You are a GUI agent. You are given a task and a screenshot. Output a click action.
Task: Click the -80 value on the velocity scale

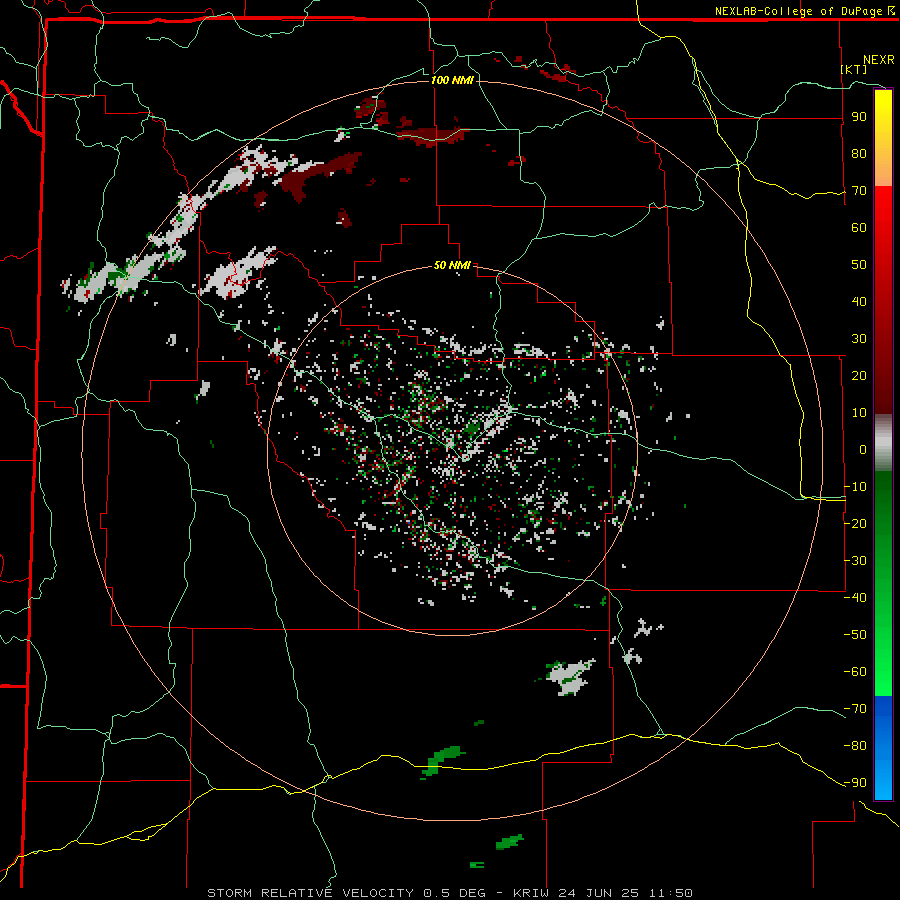pyautogui.click(x=855, y=746)
